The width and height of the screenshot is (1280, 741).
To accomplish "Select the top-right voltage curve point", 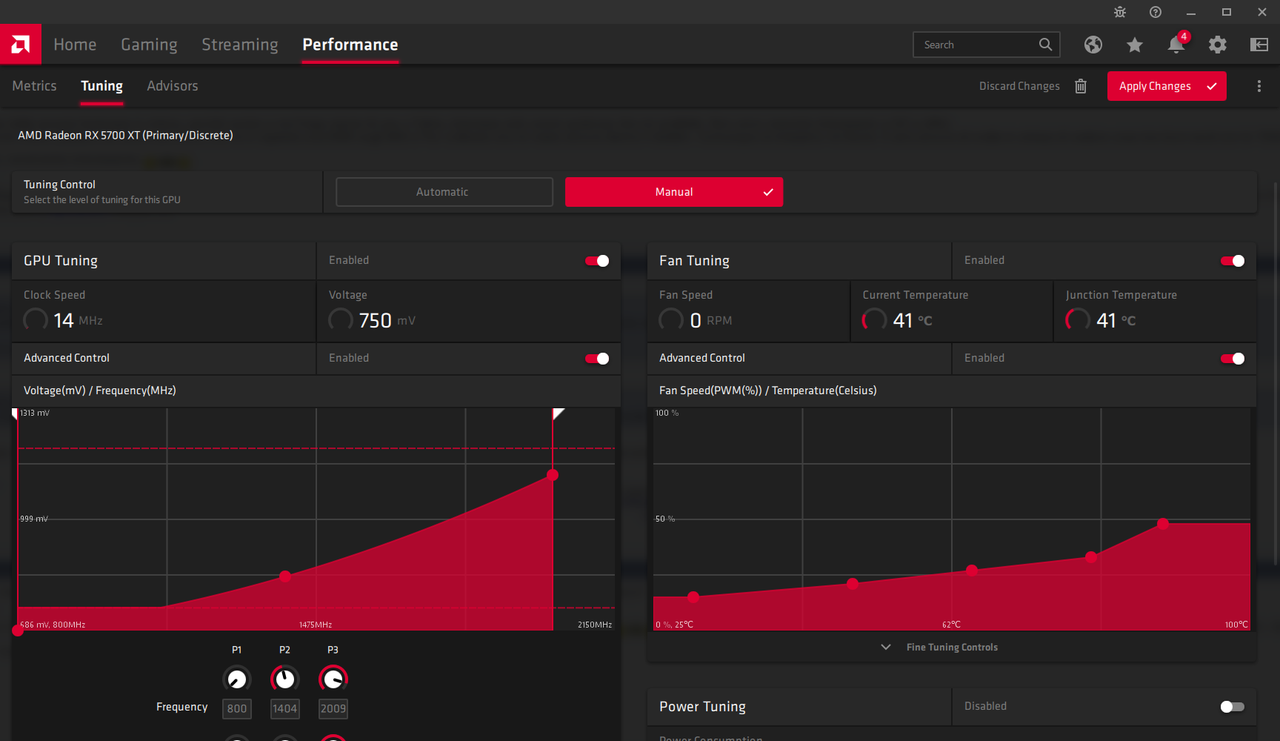I will 553,475.
